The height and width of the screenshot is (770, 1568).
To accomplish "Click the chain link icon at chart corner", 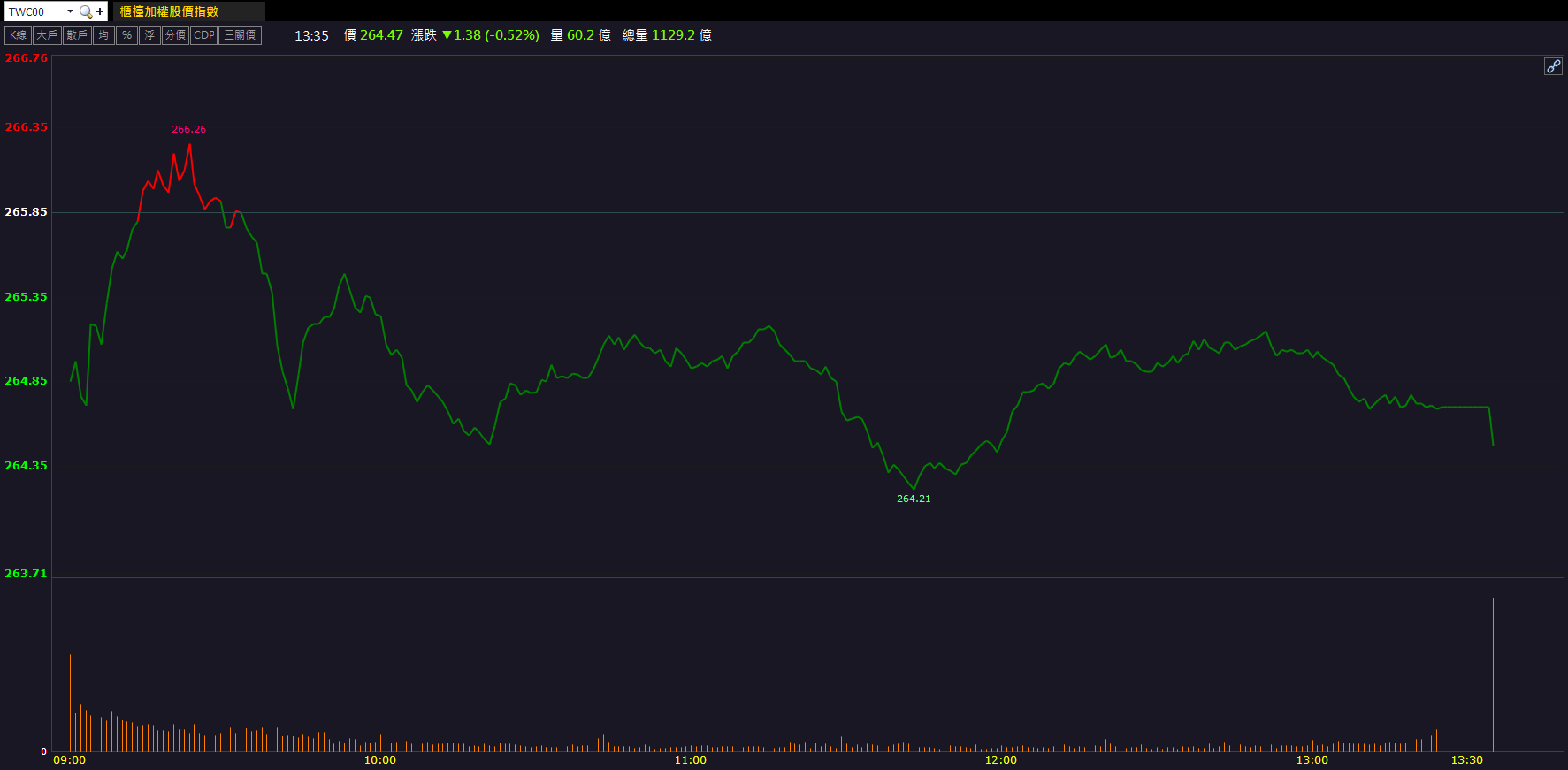I will (1553, 66).
